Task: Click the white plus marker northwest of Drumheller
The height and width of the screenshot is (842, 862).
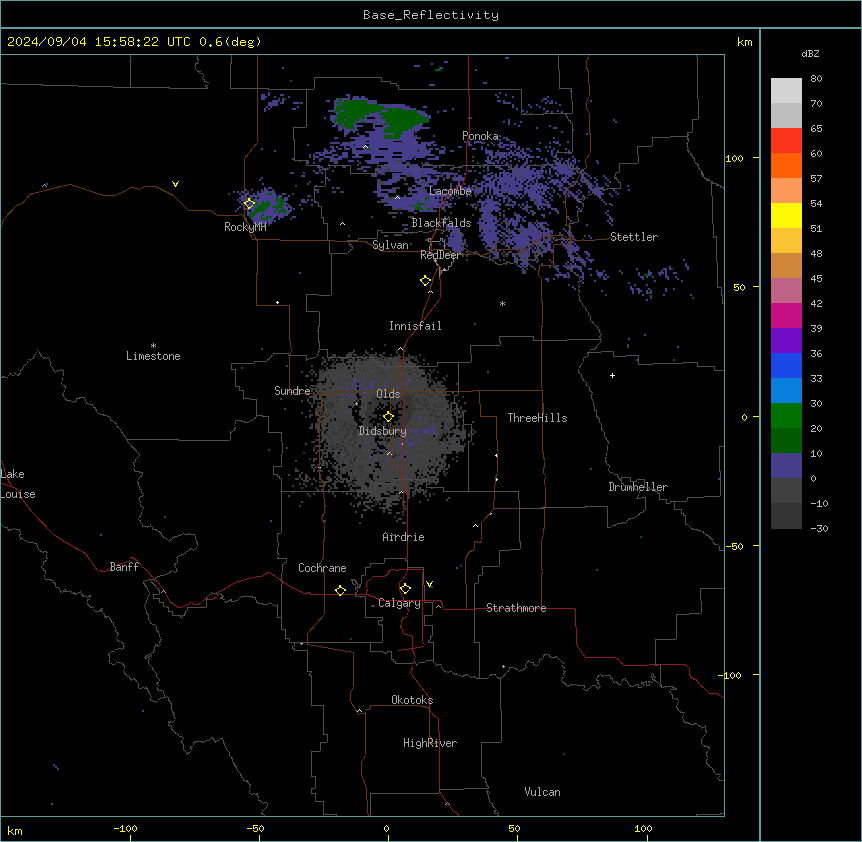Action: [x=612, y=375]
